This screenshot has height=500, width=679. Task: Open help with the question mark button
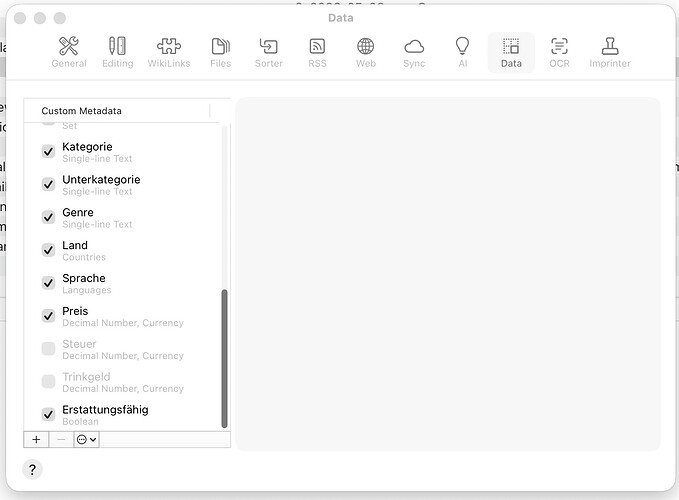(x=32, y=469)
